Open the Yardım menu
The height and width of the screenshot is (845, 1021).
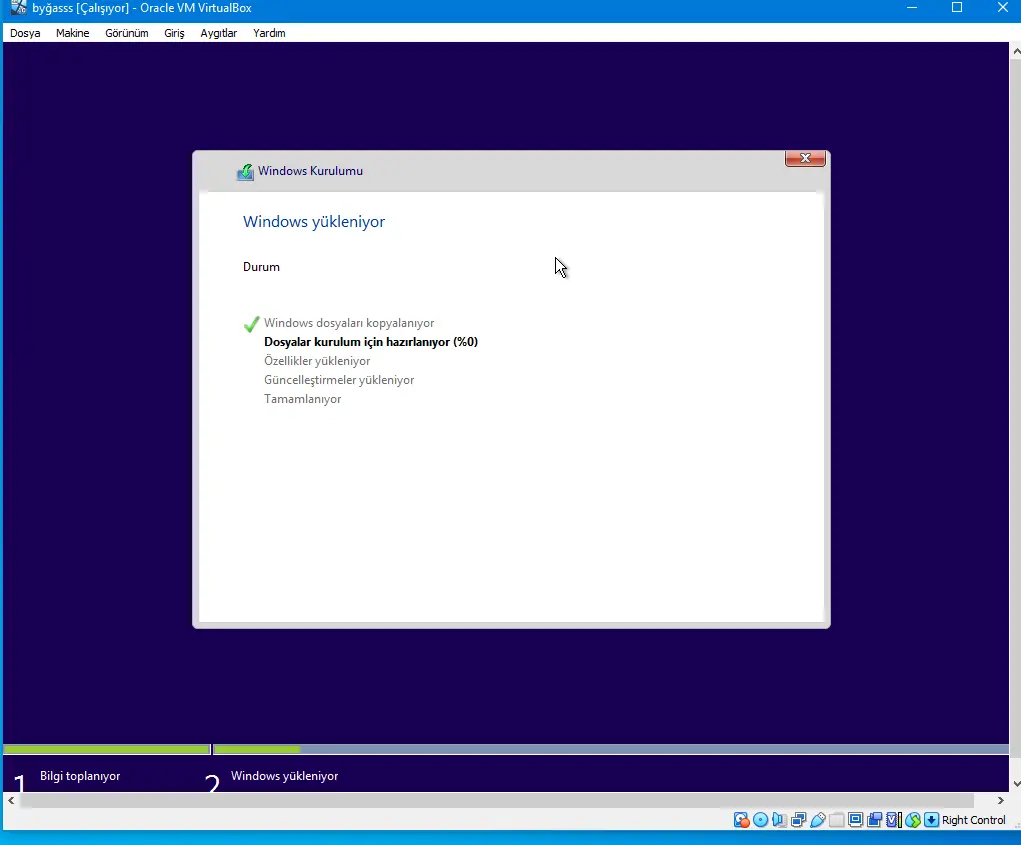pyautogui.click(x=269, y=33)
